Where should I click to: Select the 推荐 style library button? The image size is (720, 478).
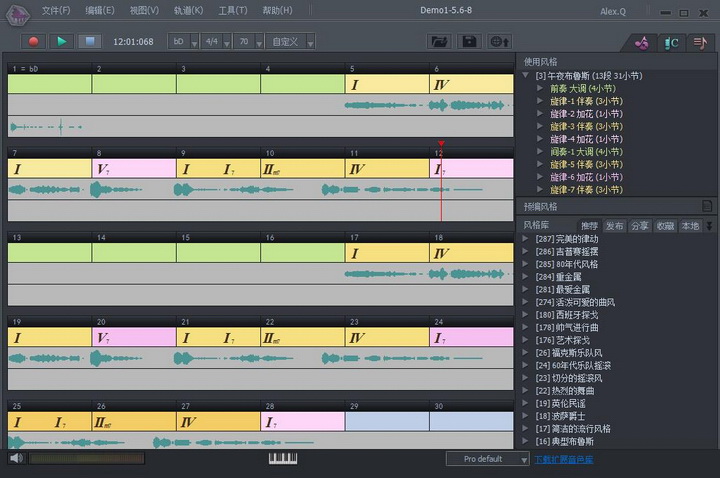tap(589, 226)
